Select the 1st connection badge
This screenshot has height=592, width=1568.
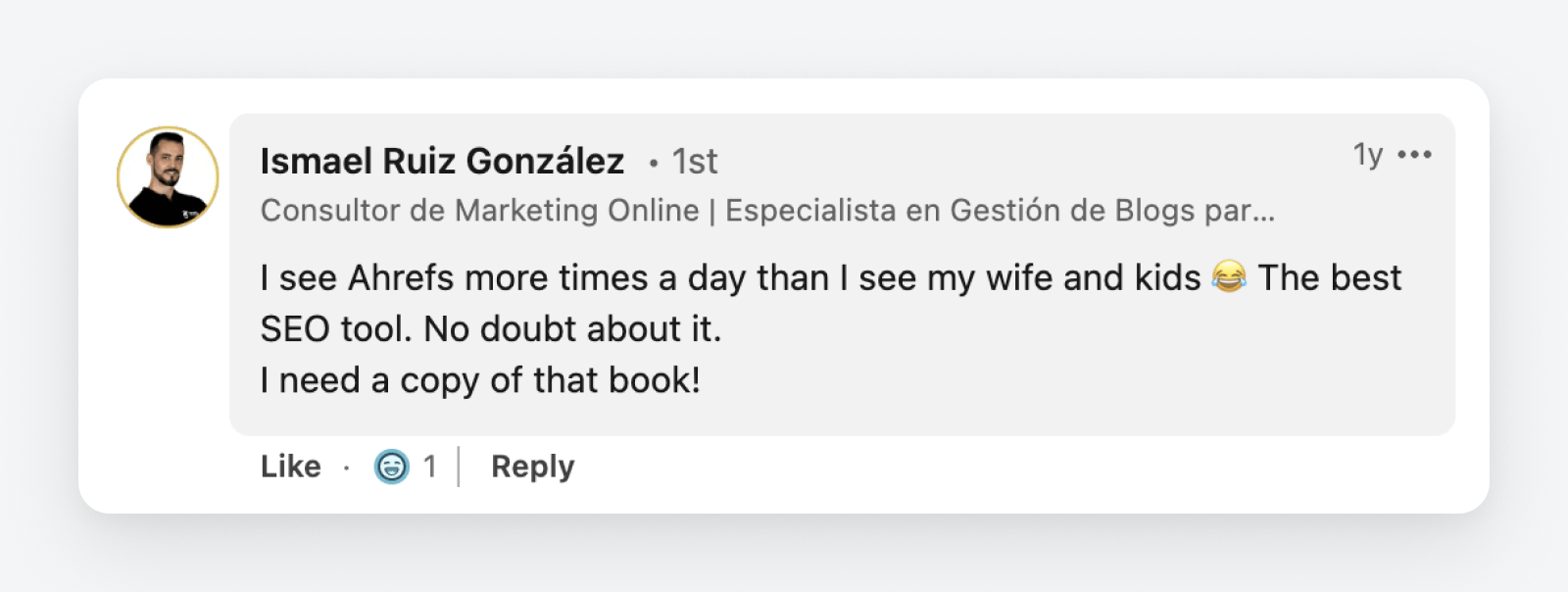[x=694, y=161]
